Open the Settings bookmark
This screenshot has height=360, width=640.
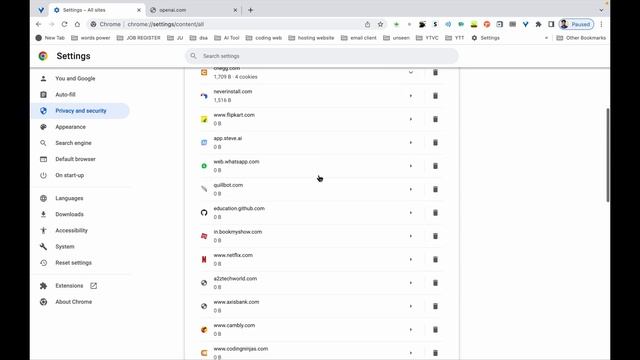[x=485, y=38]
